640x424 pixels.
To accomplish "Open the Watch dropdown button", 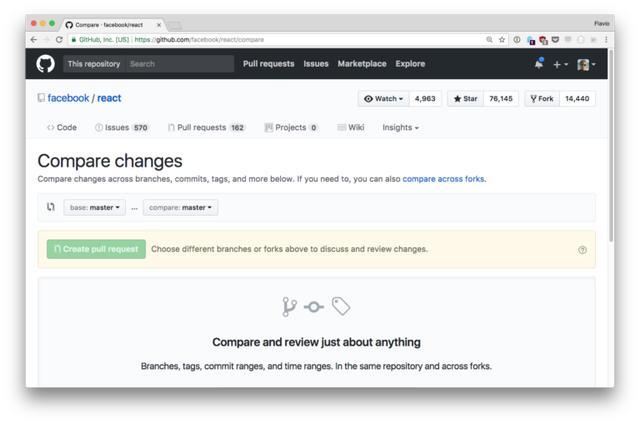I will pos(384,99).
